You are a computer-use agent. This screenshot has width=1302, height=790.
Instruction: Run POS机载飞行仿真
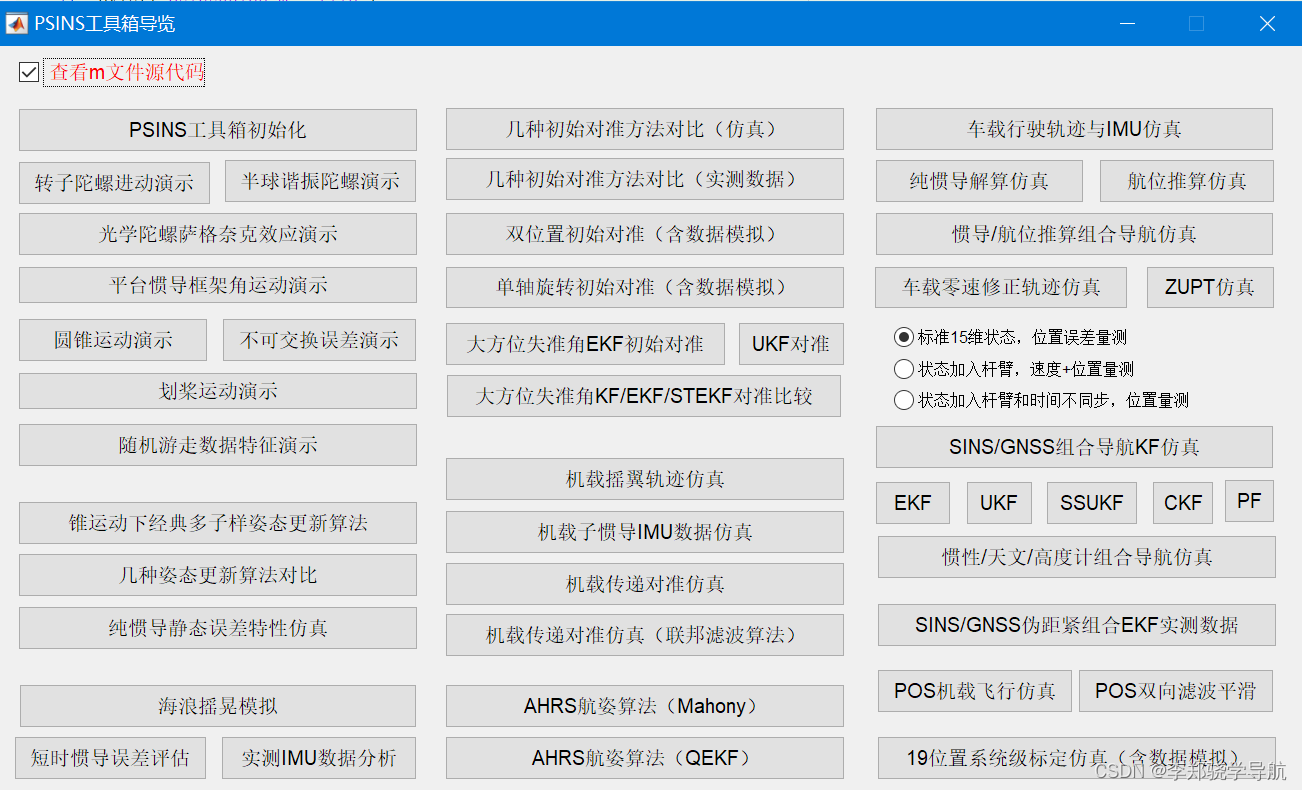pyautogui.click(x=975, y=691)
